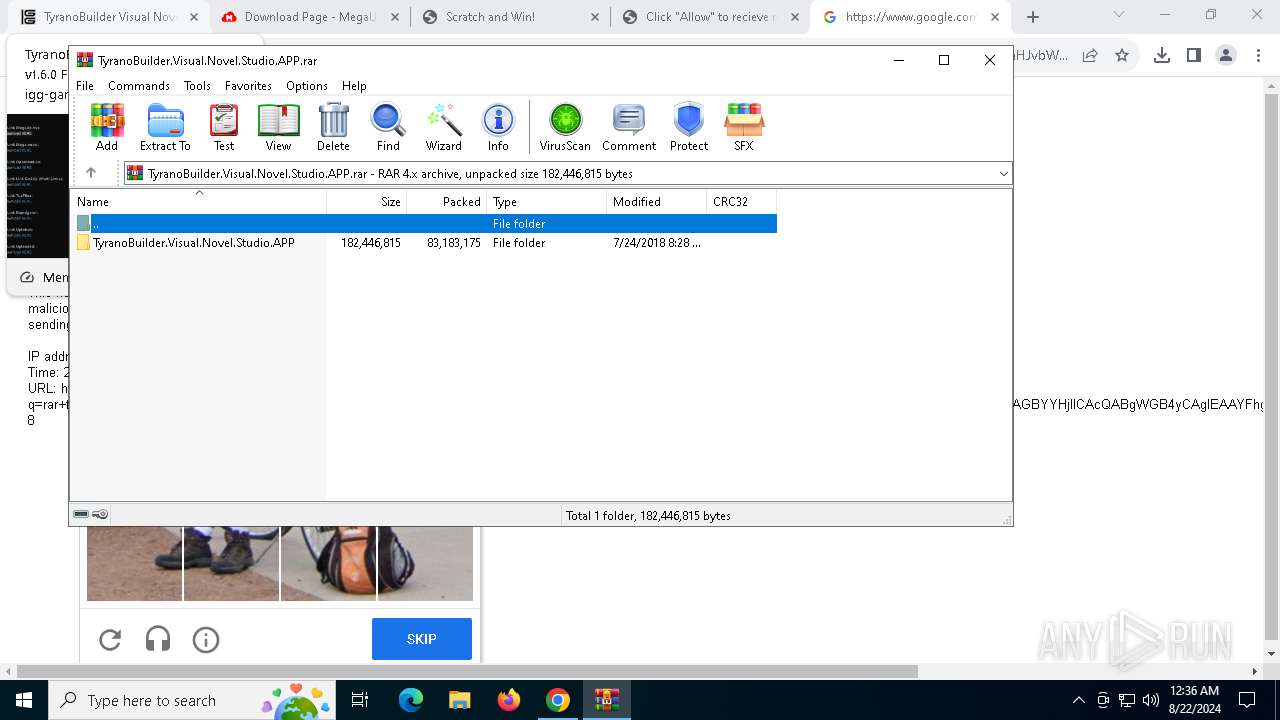Toggle Chrome side panel icon

tap(1194, 56)
